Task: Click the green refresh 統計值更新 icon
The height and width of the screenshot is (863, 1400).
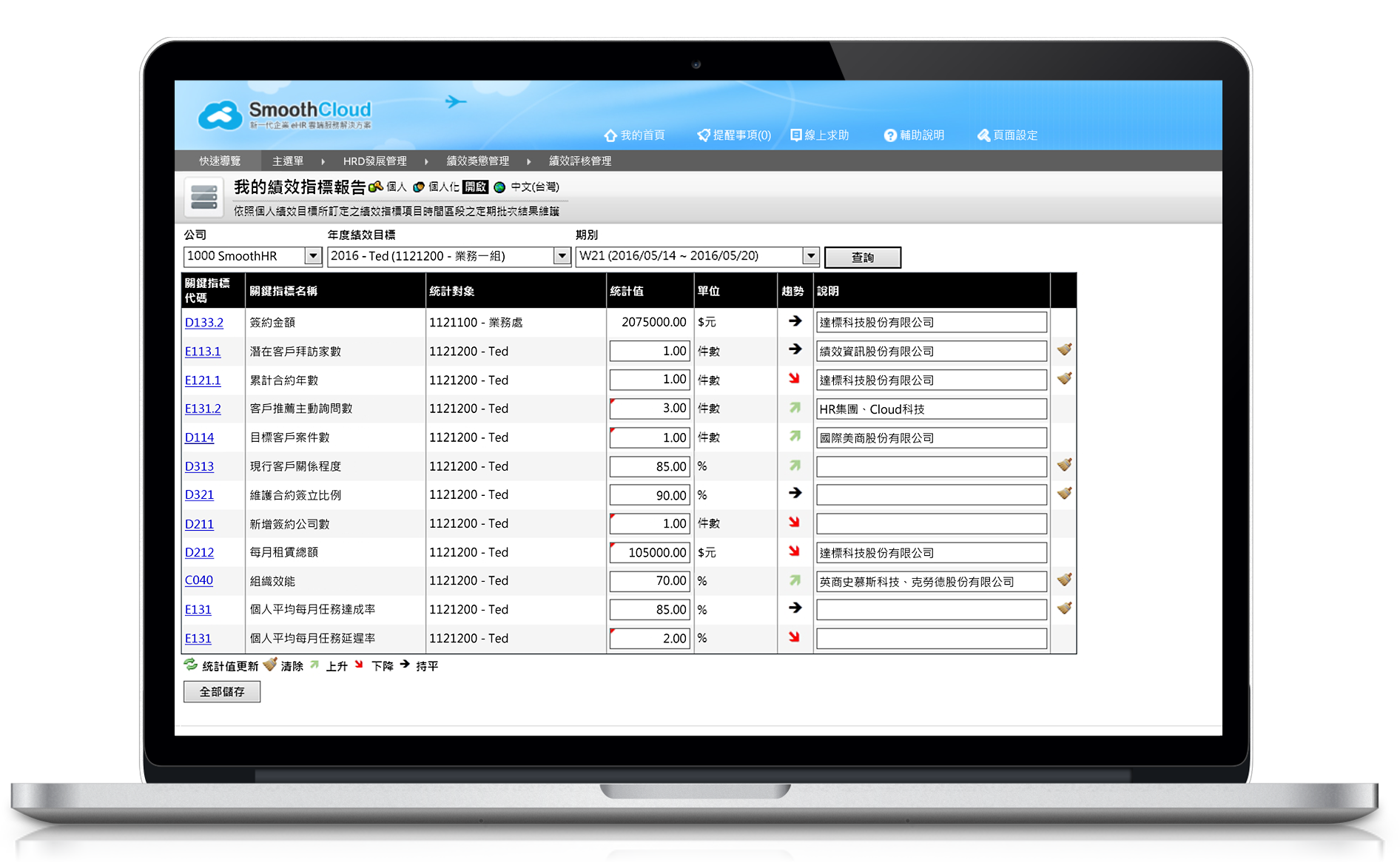Action: point(191,665)
